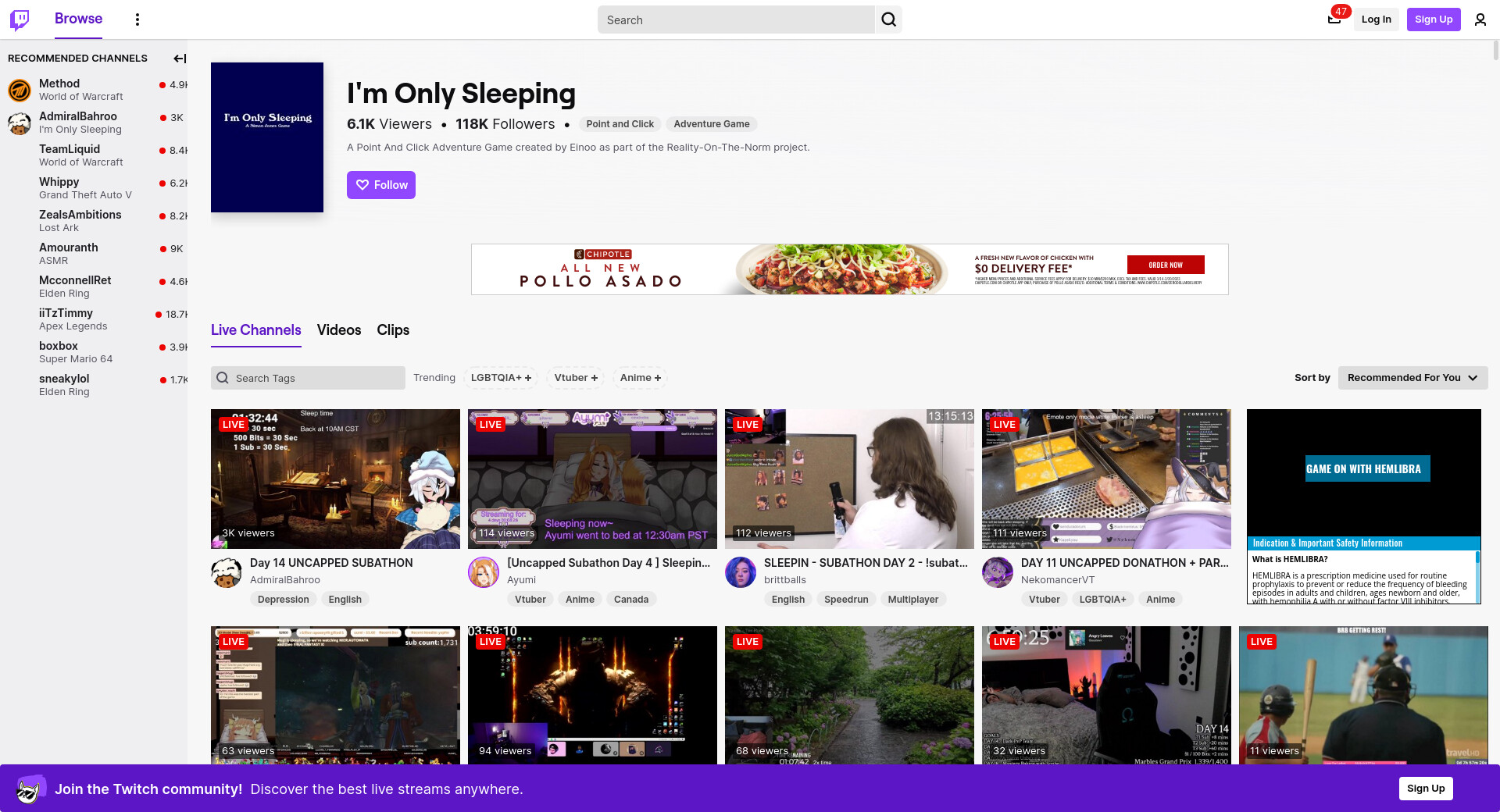Click the Chipotle Pollo Asado ad banner
This screenshot has width=1500, height=812.
[x=849, y=269]
